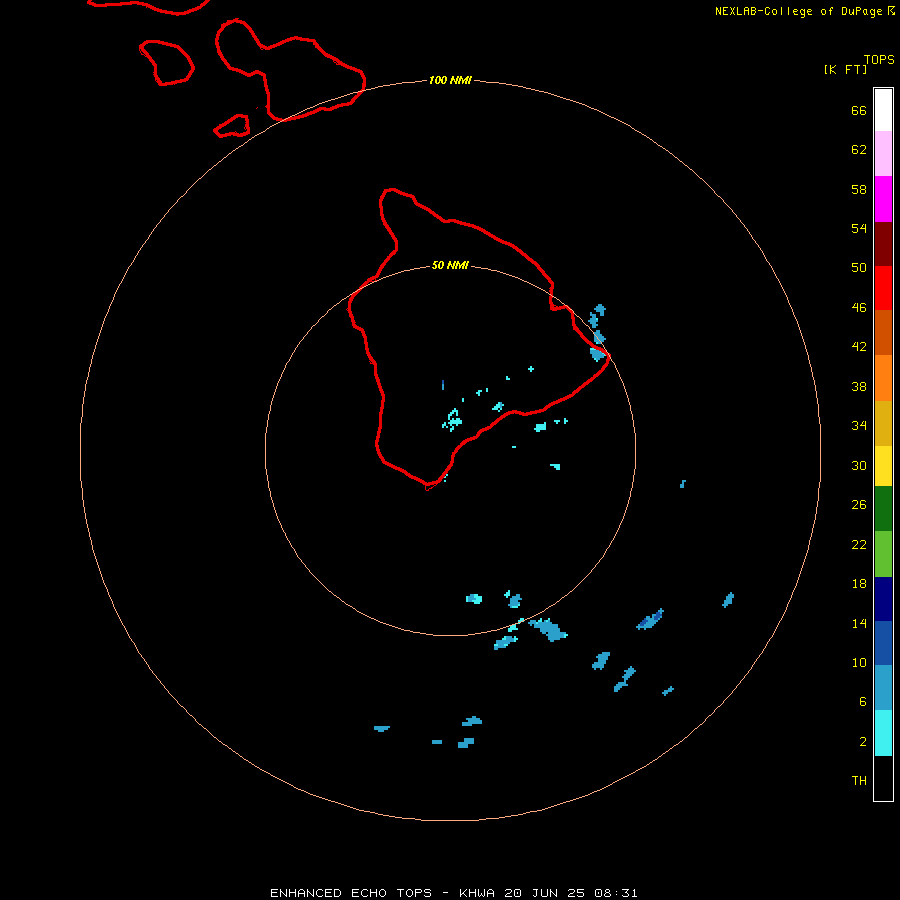Screen dimensions: 900x900
Task: Click the '22' legend value
Action: coord(859,544)
